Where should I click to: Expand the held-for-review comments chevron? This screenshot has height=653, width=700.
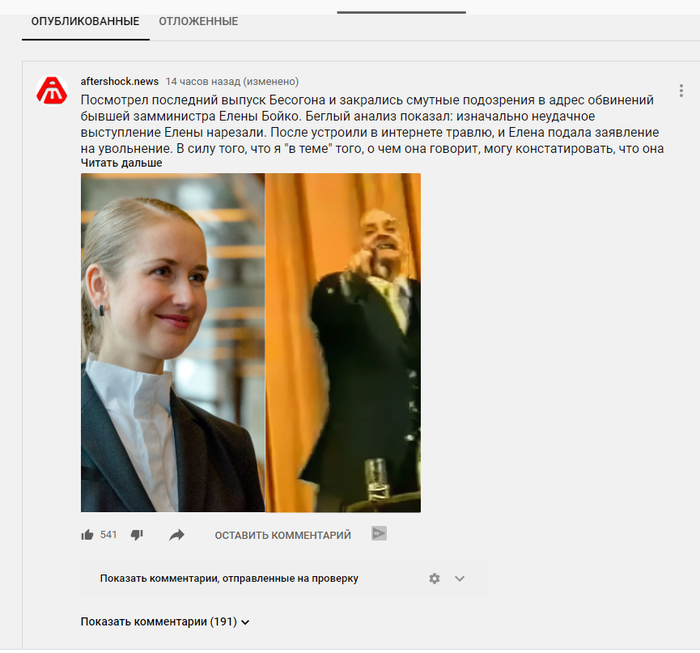459,579
